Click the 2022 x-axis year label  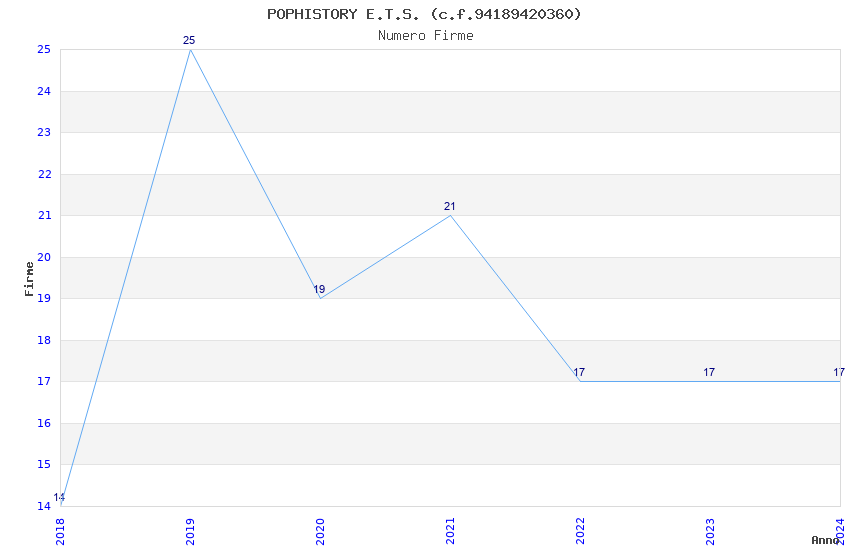580,529
